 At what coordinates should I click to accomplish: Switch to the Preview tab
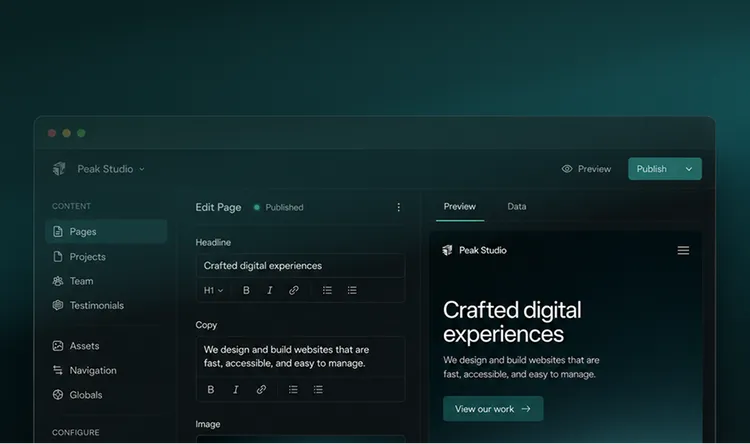[x=460, y=207]
